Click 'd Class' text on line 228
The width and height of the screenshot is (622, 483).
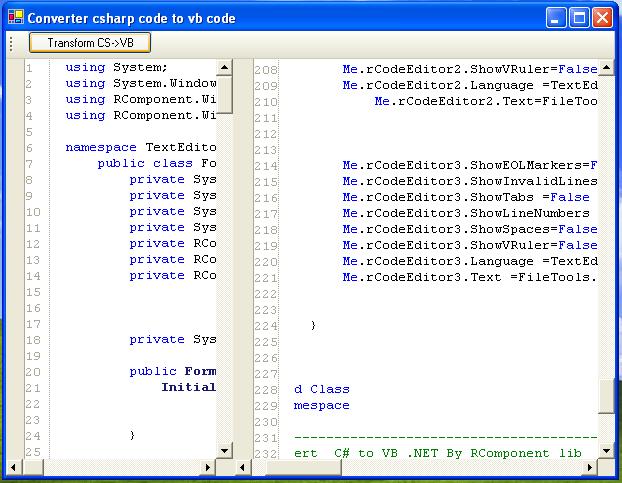point(322,389)
